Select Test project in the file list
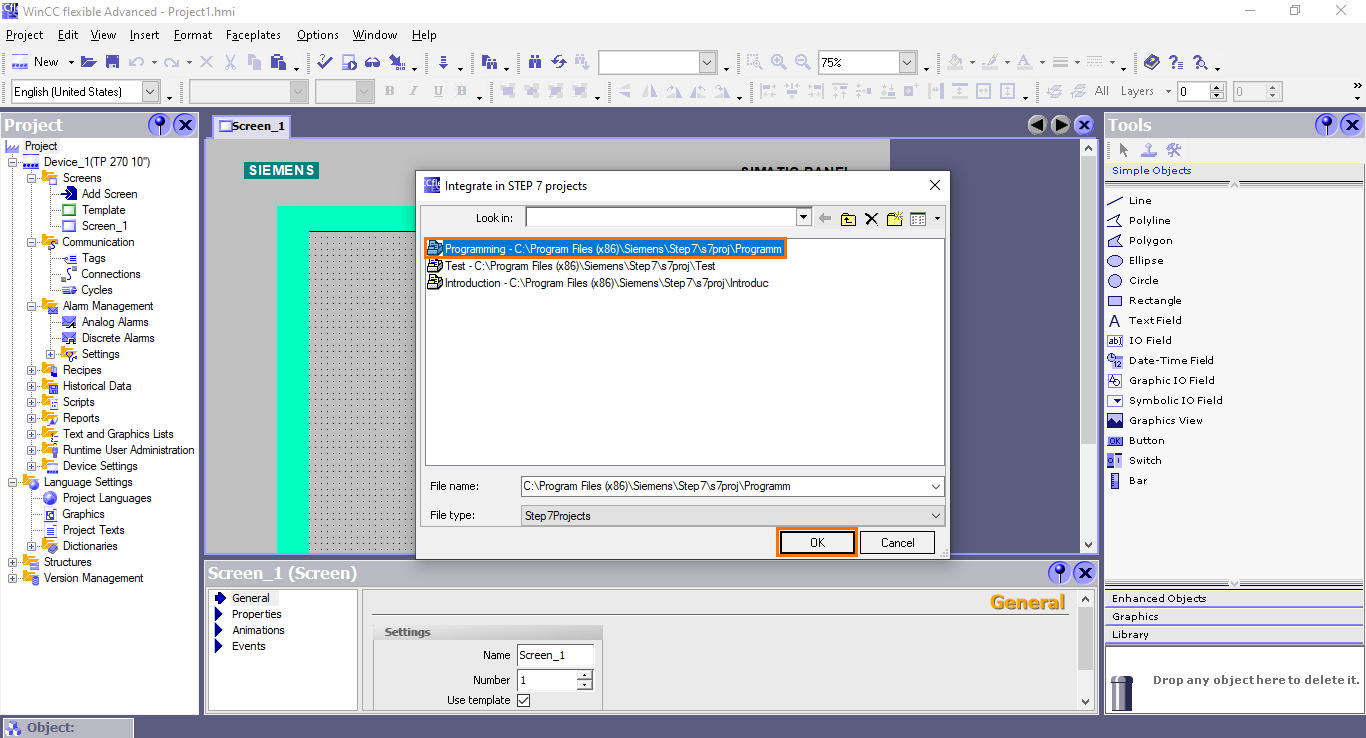Viewport: 1366px width, 738px height. point(571,266)
